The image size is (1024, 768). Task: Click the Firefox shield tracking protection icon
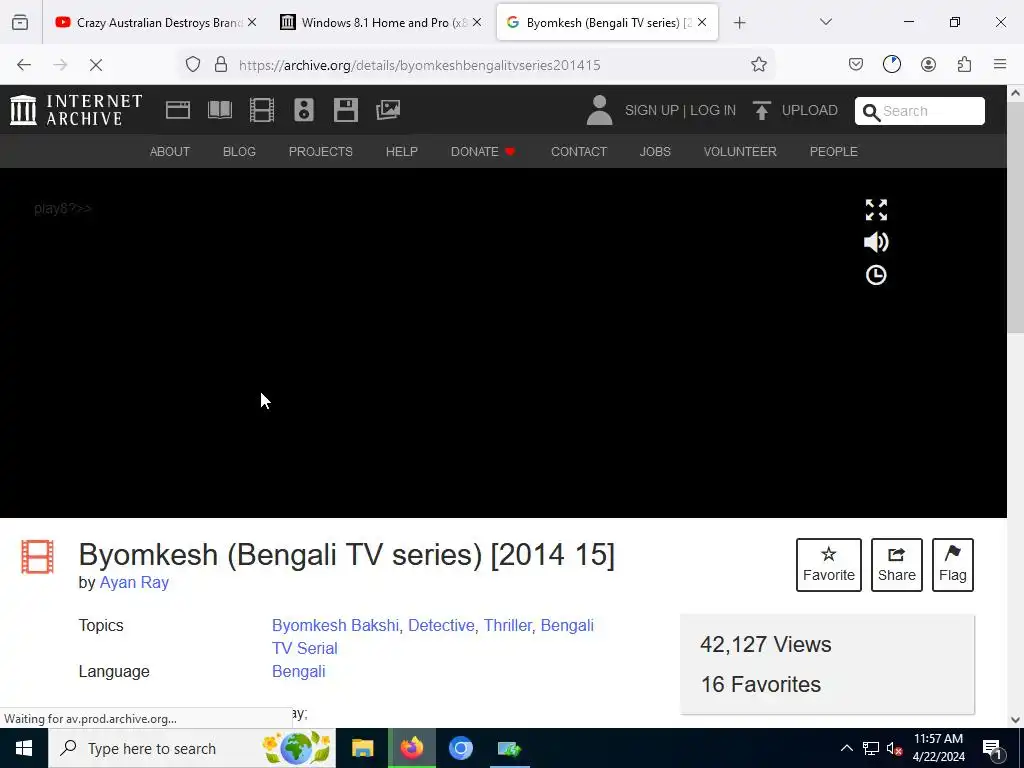tap(193, 65)
